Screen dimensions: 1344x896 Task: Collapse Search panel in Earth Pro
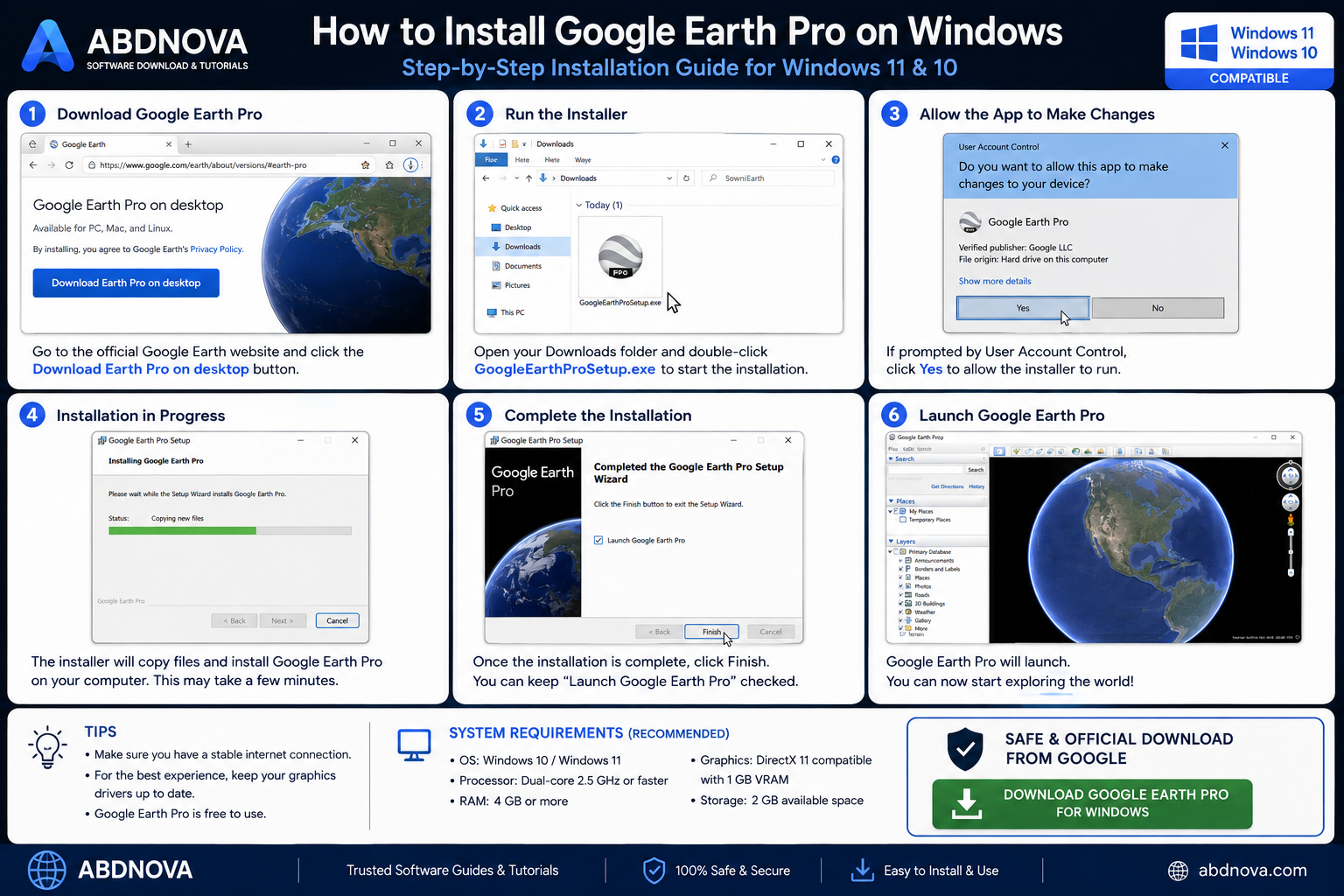891,458
